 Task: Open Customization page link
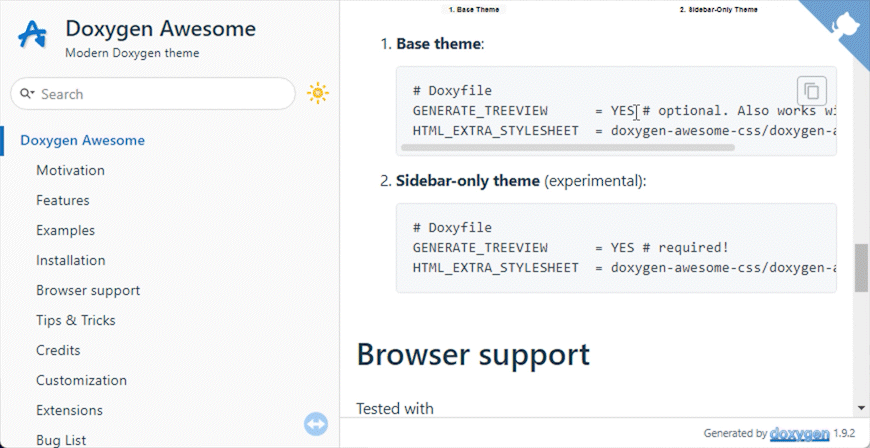point(81,380)
